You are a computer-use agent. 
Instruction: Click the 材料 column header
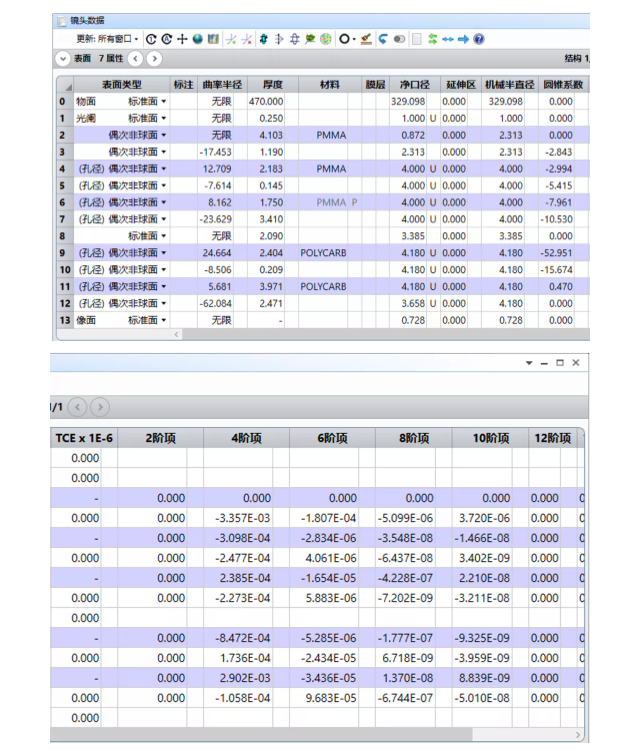tap(330, 85)
